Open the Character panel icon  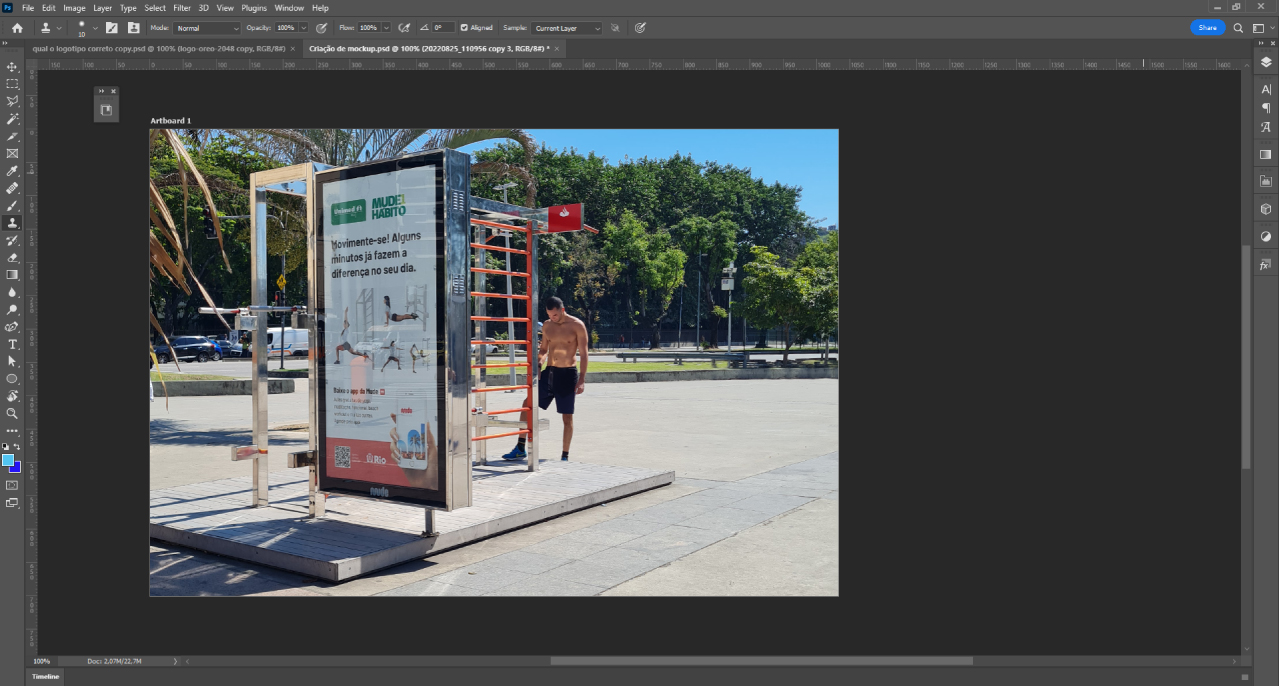1265,89
